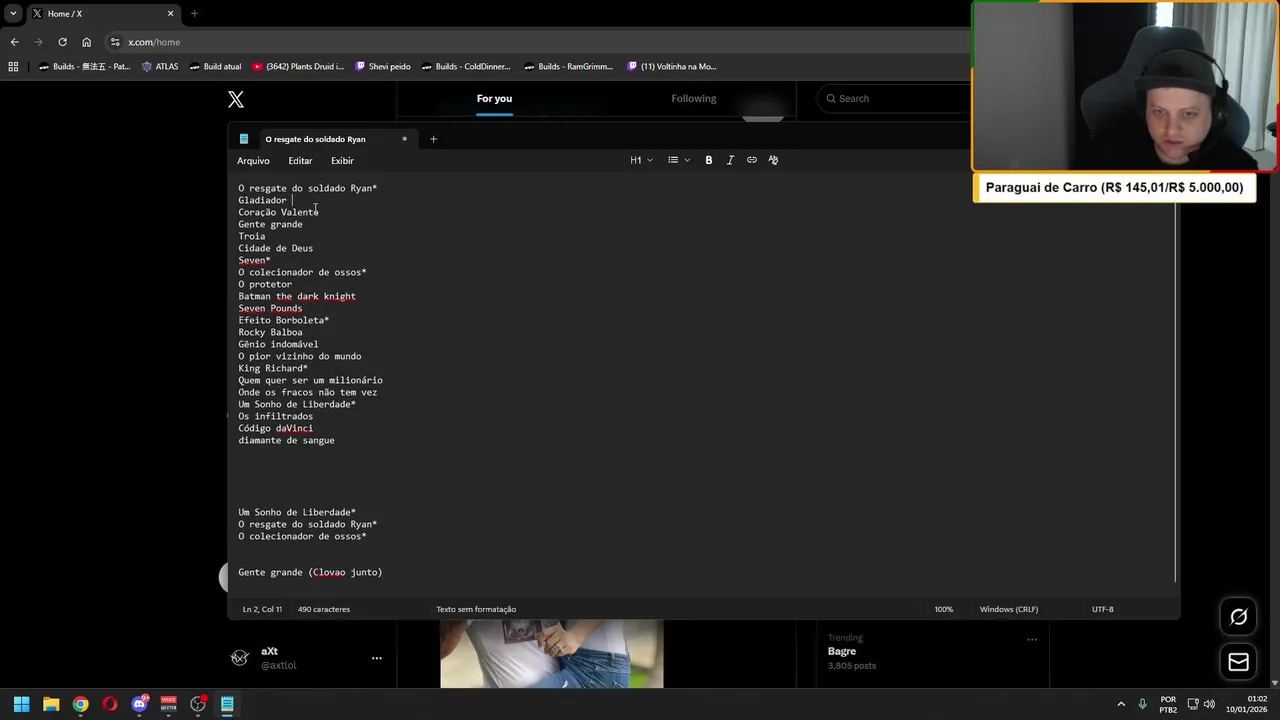Viewport: 1280px width, 720px height.
Task: Toggle italic formatting in Notepad
Action: 730,160
